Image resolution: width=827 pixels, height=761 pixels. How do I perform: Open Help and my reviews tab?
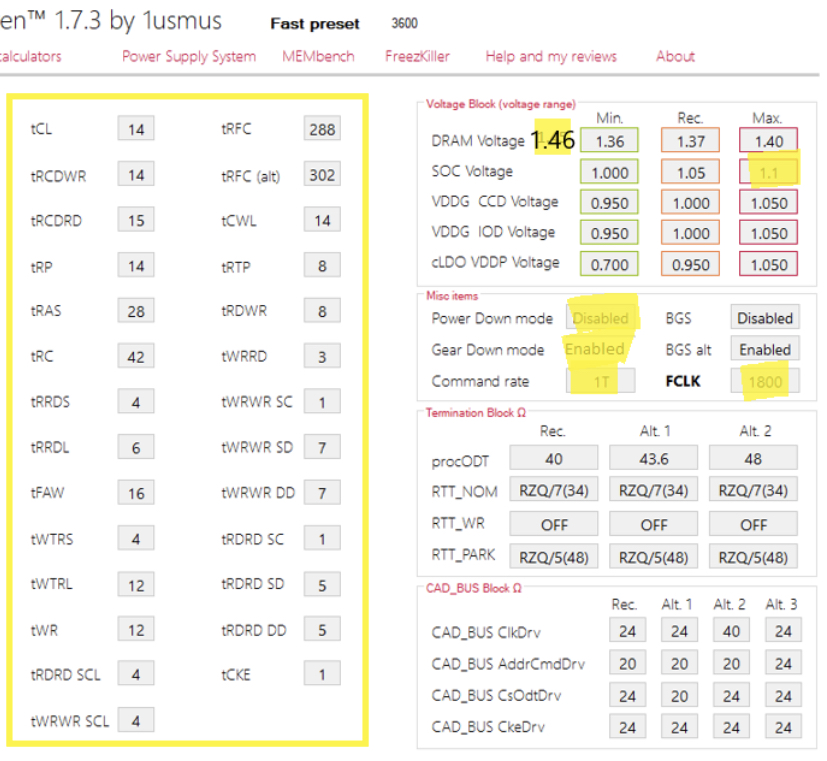(x=551, y=56)
